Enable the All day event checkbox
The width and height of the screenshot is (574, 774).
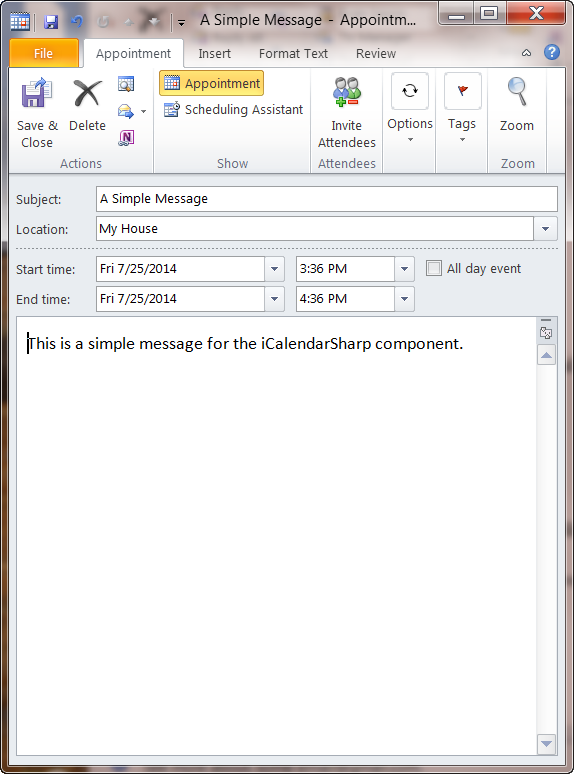[433, 269]
